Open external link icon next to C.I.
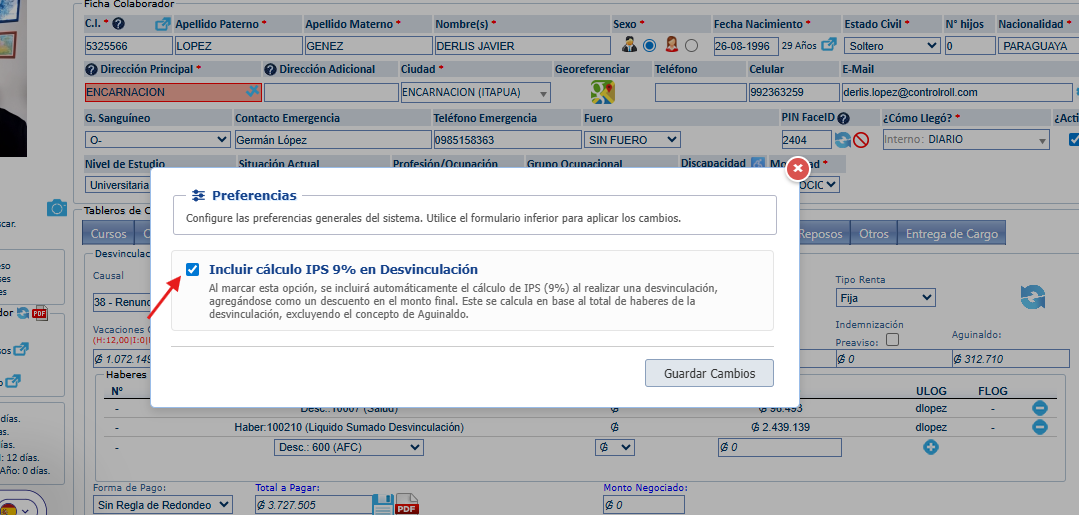This screenshot has height=515, width=1079. click(x=162, y=24)
